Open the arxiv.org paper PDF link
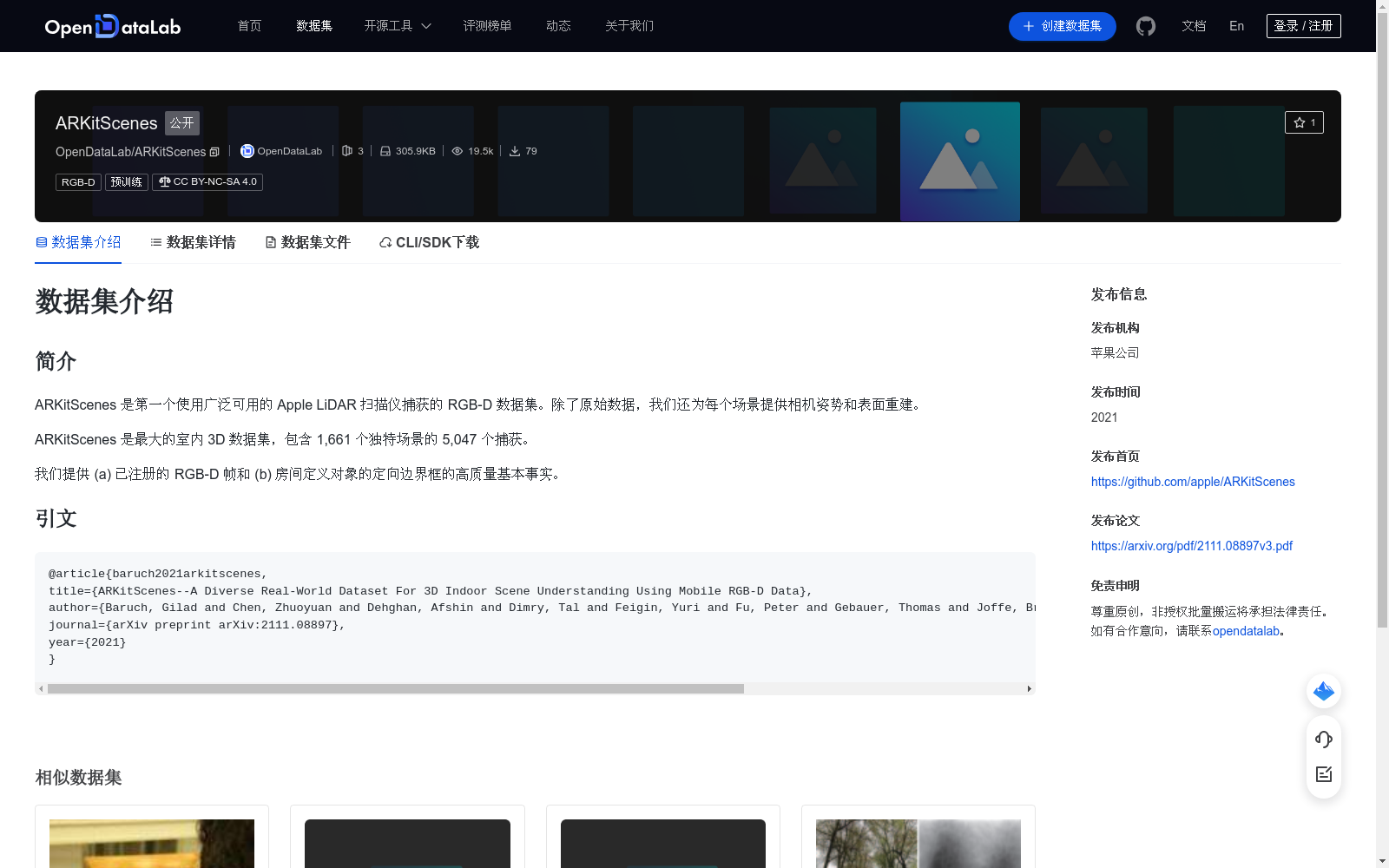1389x868 pixels. (x=1192, y=546)
